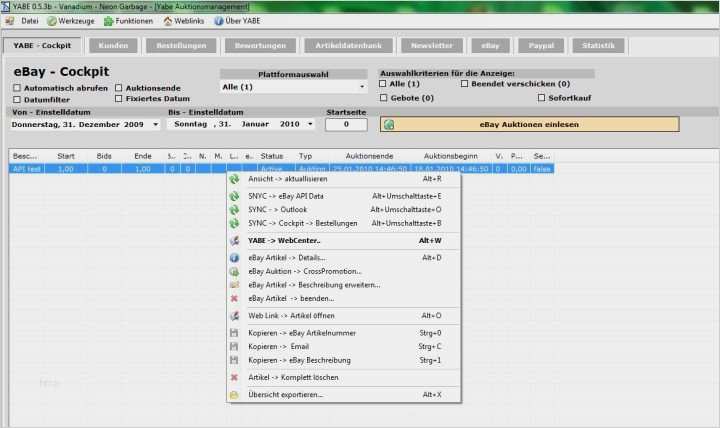720x428 pixels.
Task: Toggle the Datumfilter checkbox
Action: [x=17, y=100]
